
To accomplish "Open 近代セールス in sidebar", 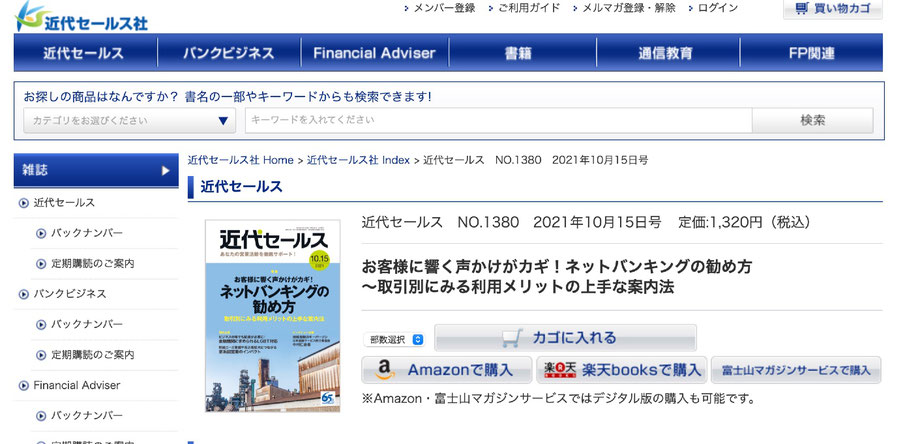I will coord(64,203).
